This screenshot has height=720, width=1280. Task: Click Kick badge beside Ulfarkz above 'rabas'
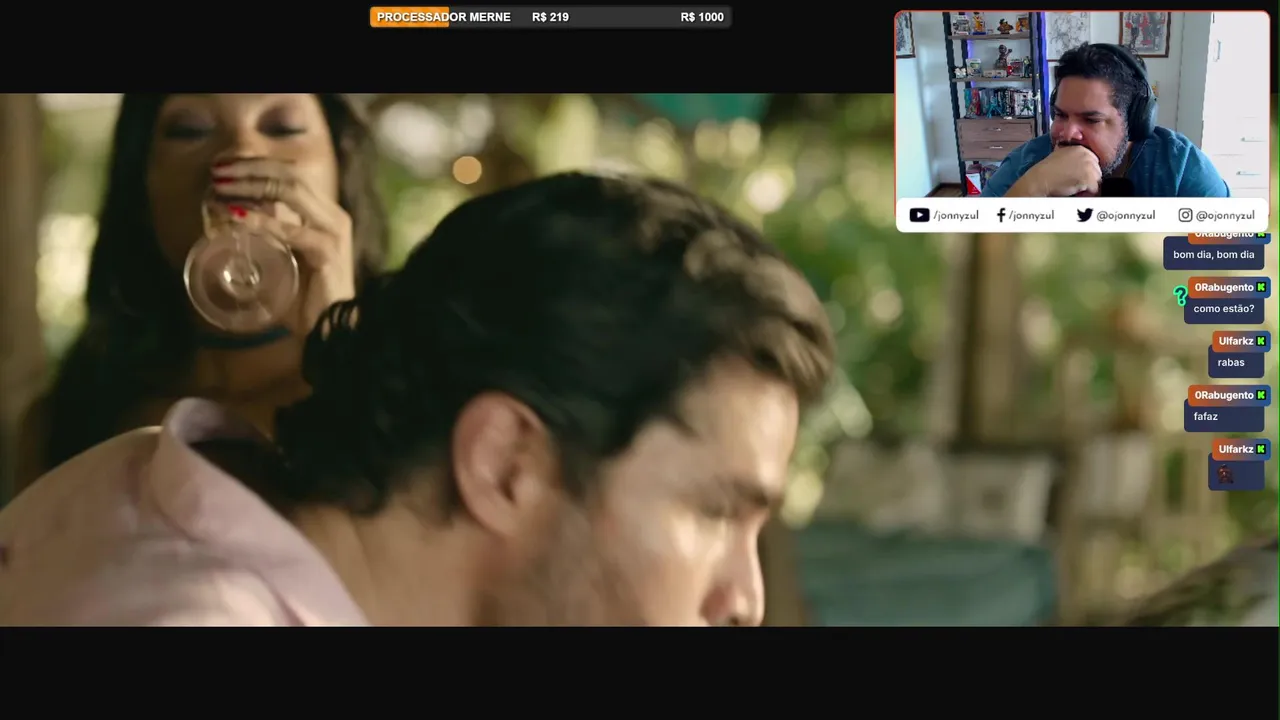coord(1260,341)
